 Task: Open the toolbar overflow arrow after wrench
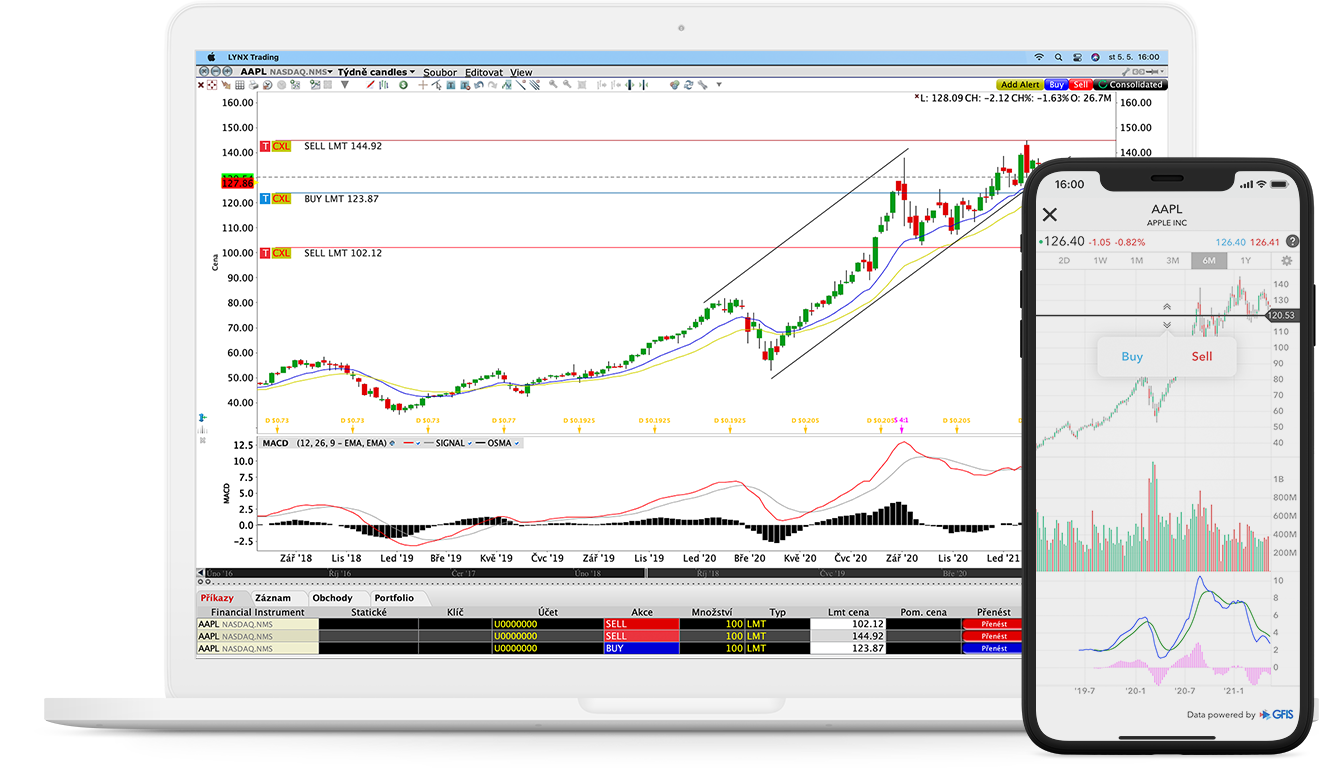[x=719, y=85]
